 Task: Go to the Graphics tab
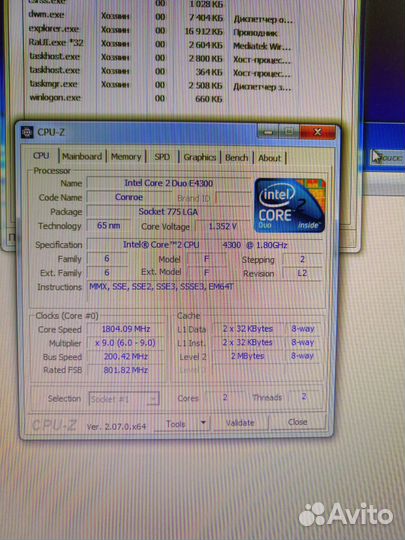pyautogui.click(x=200, y=157)
